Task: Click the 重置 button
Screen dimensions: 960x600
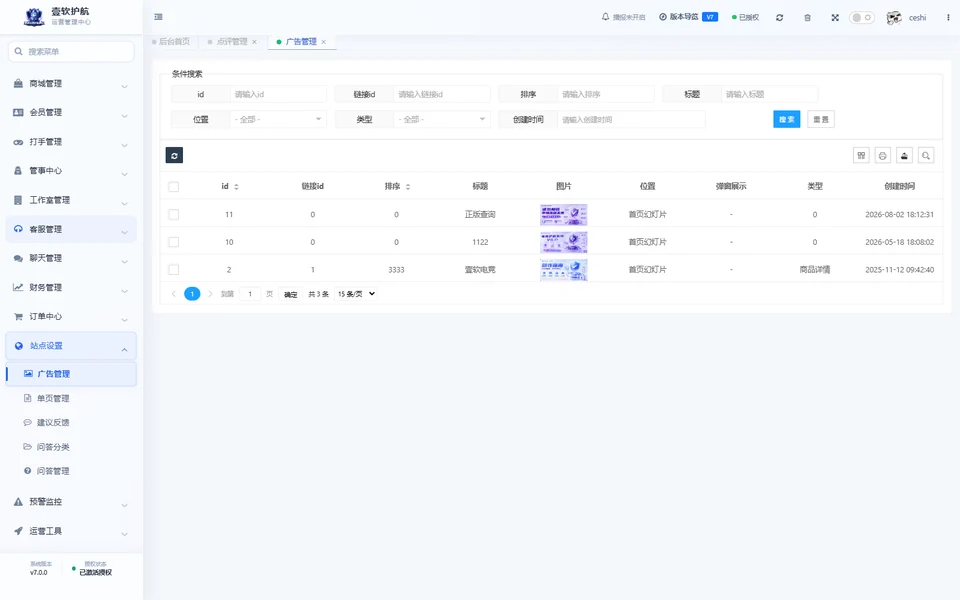Action: pyautogui.click(x=821, y=119)
